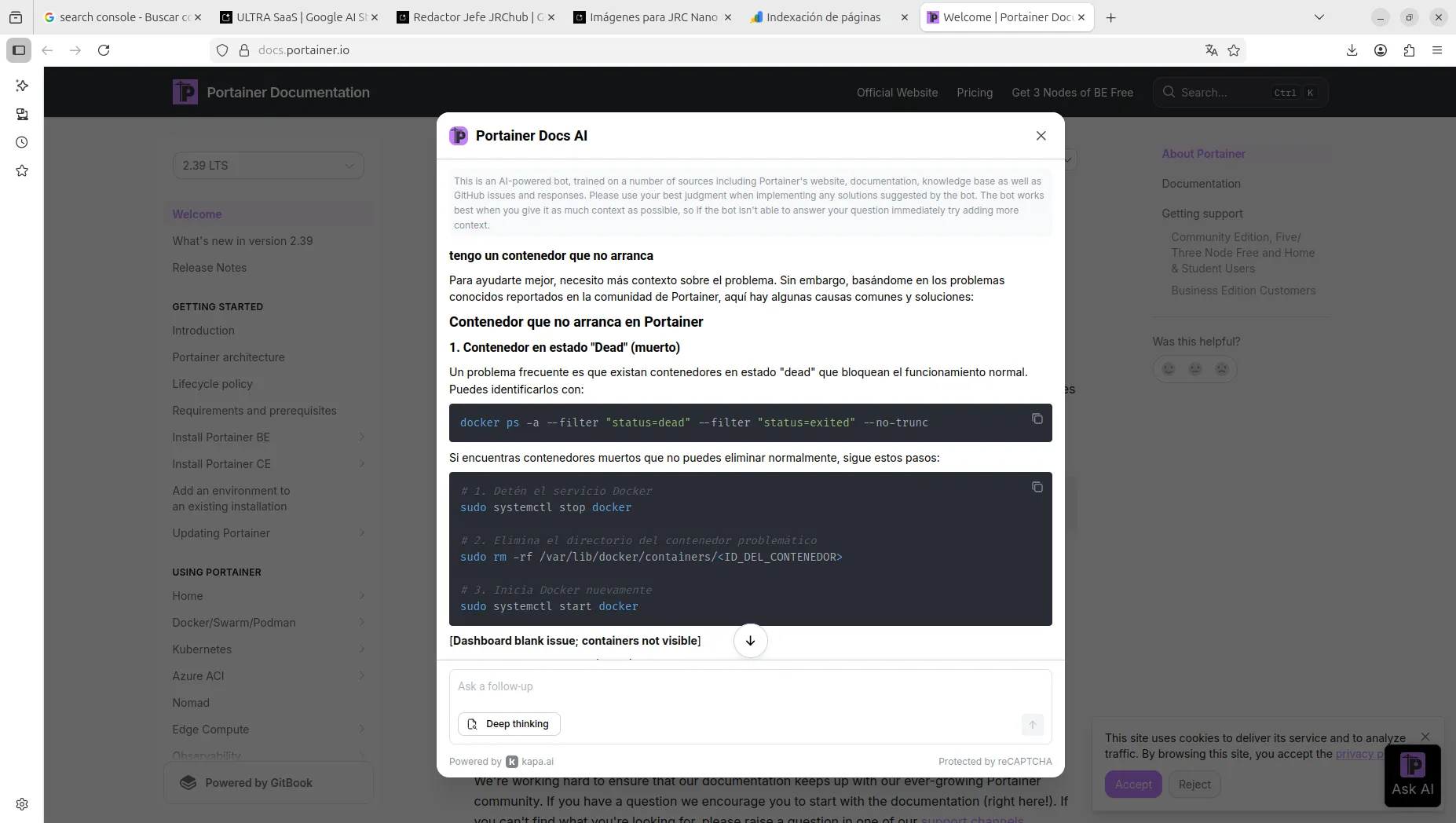Open the Pricing header link
This screenshot has height=823, width=1456.
pyautogui.click(x=975, y=93)
